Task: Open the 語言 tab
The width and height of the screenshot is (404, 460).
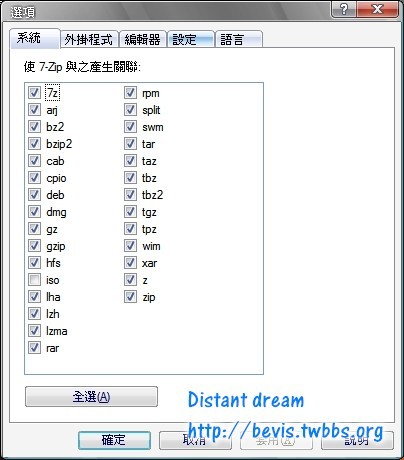Action: click(x=239, y=40)
